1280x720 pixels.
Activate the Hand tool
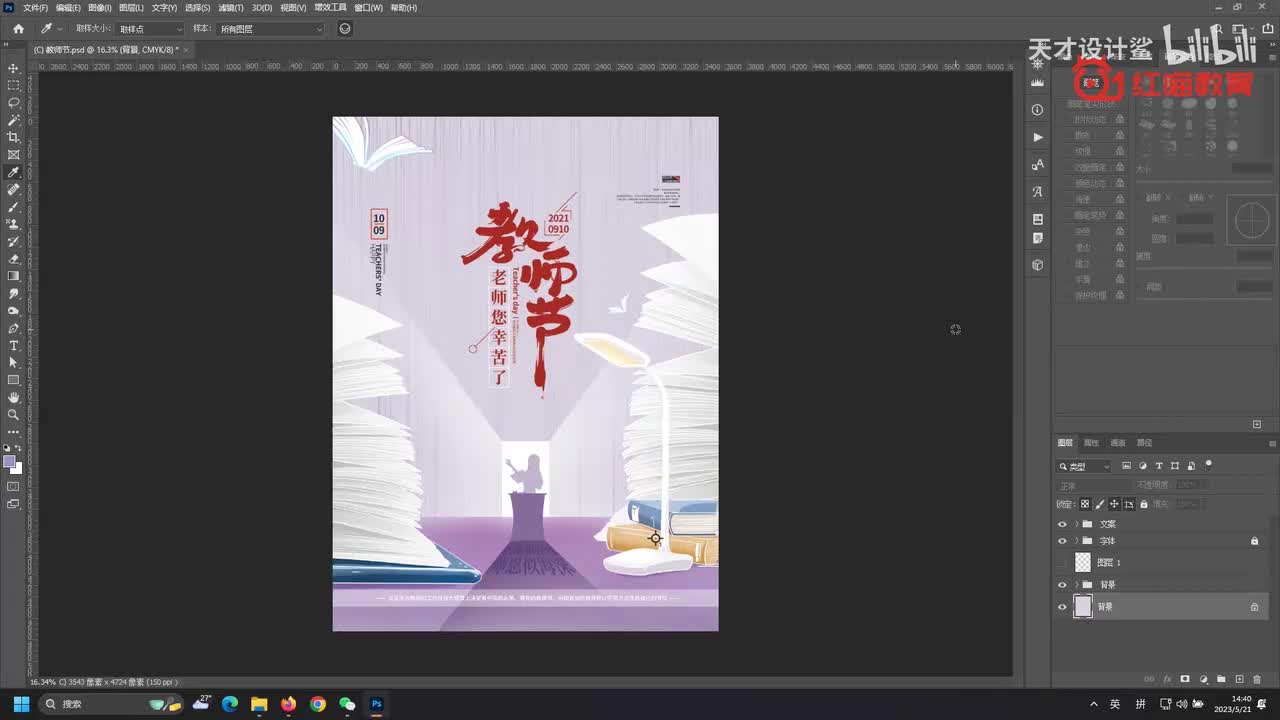(x=13, y=397)
